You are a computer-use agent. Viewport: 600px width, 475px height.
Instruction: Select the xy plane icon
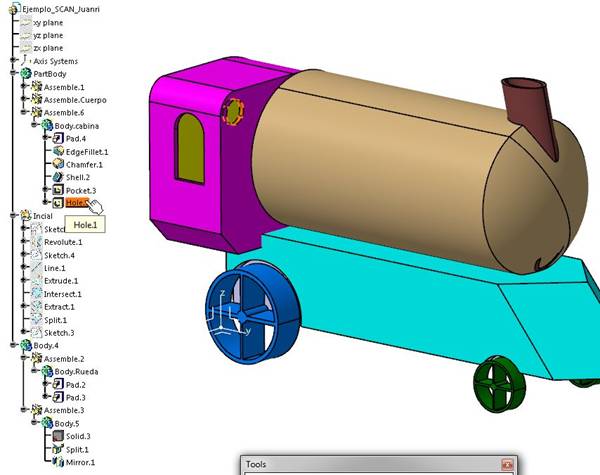point(25,21)
